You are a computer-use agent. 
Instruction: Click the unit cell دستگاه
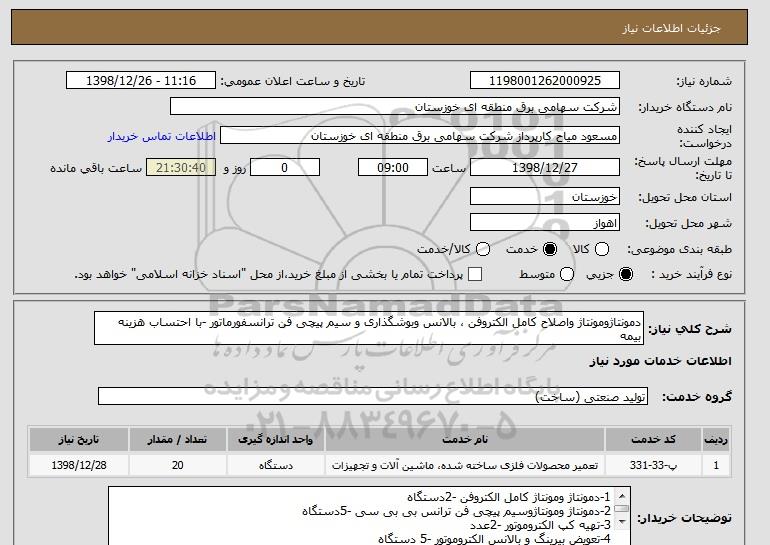(x=275, y=465)
